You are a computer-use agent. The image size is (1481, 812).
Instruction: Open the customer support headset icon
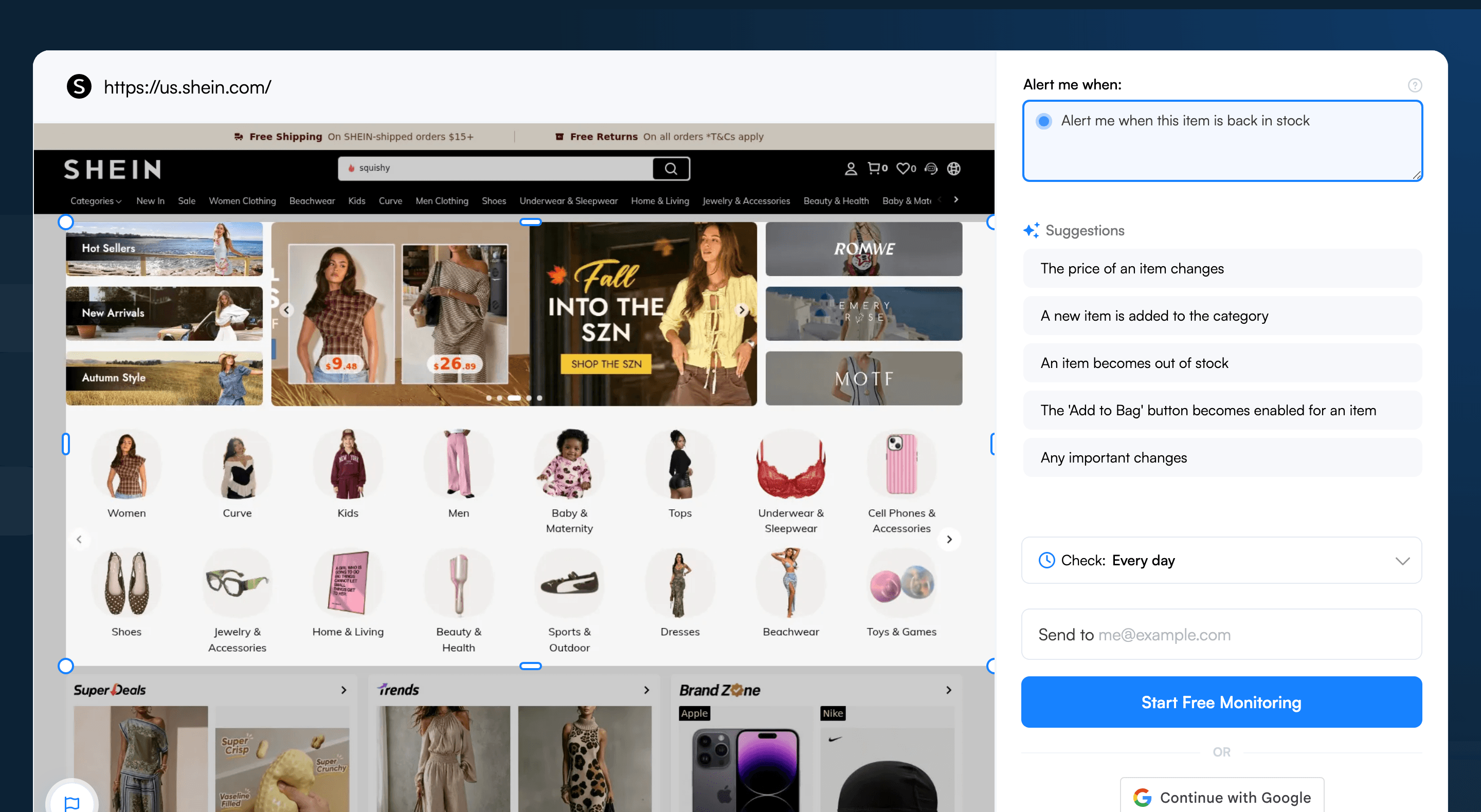[931, 169]
